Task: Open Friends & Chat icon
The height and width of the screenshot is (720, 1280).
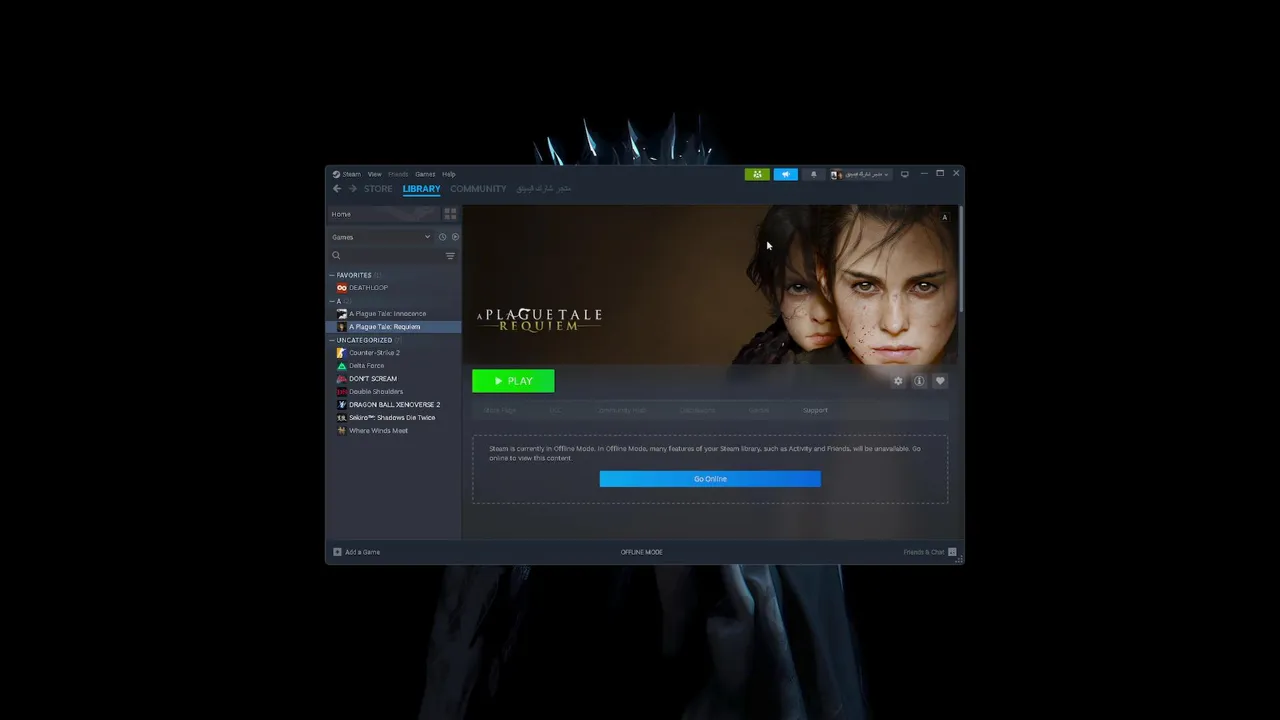Action: click(952, 552)
